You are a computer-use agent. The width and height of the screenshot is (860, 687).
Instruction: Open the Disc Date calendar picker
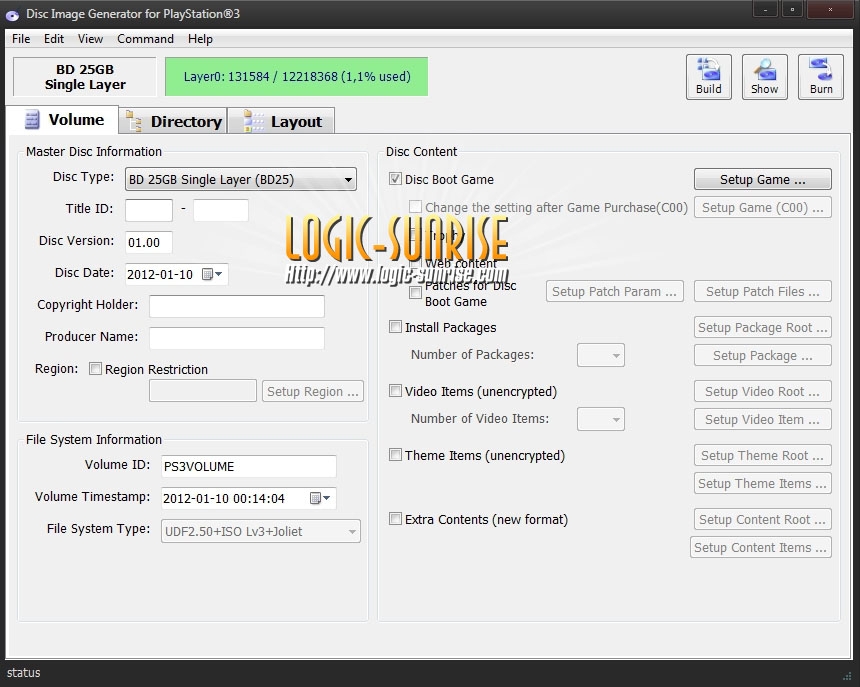(x=212, y=274)
